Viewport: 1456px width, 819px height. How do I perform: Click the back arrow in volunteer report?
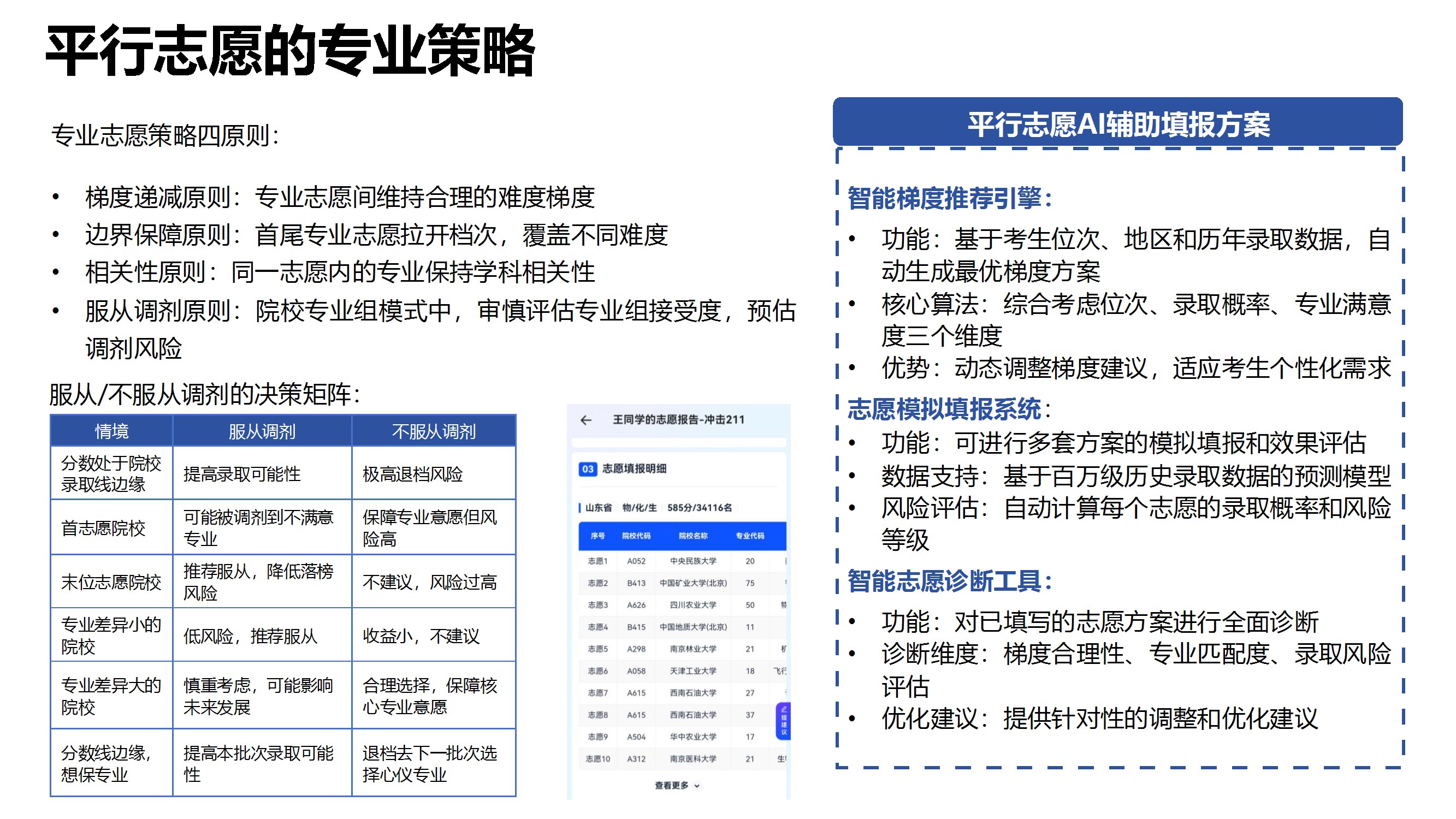(585, 420)
